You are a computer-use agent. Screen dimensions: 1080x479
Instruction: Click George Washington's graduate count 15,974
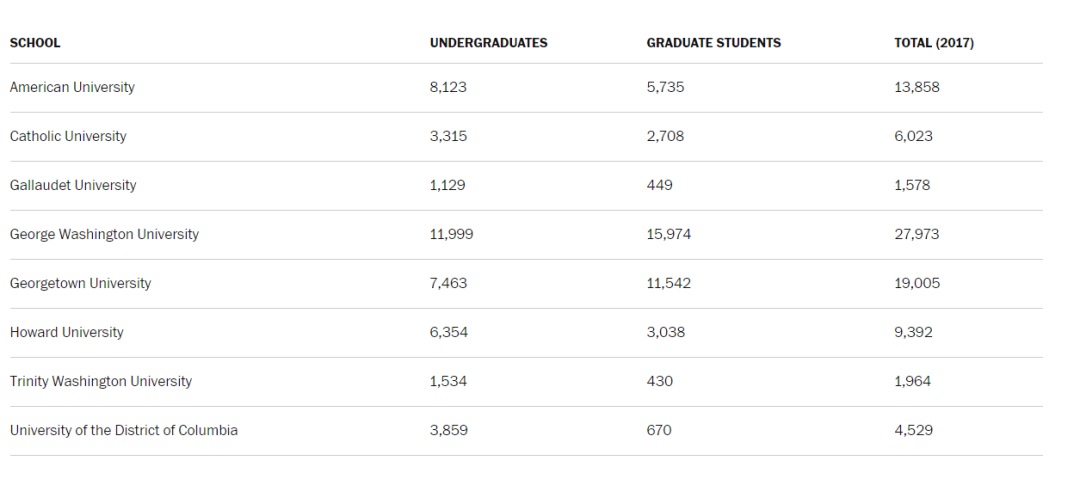point(668,234)
